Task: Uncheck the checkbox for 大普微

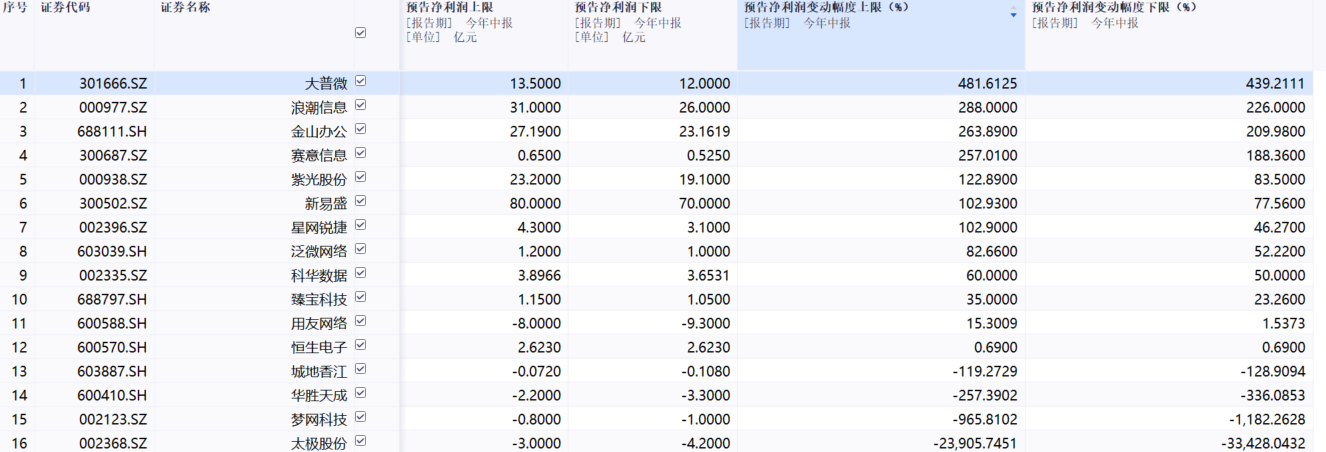Action: point(360,81)
